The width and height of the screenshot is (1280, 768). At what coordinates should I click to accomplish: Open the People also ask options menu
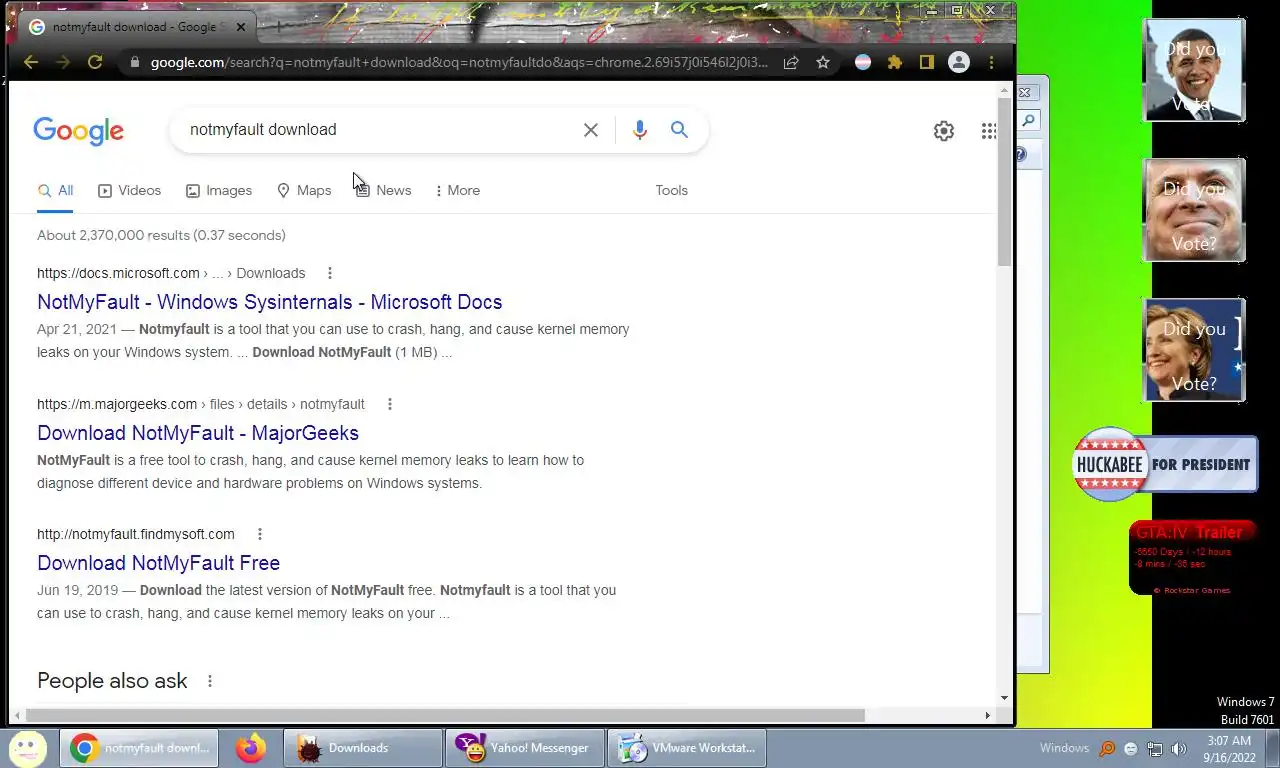click(x=209, y=681)
